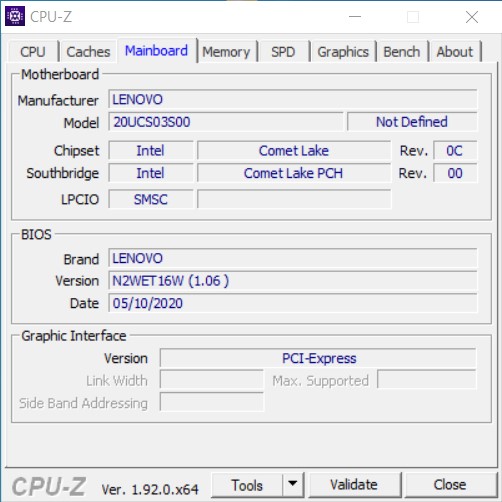Switch to the CPU tab
502x502 pixels.
[x=33, y=52]
